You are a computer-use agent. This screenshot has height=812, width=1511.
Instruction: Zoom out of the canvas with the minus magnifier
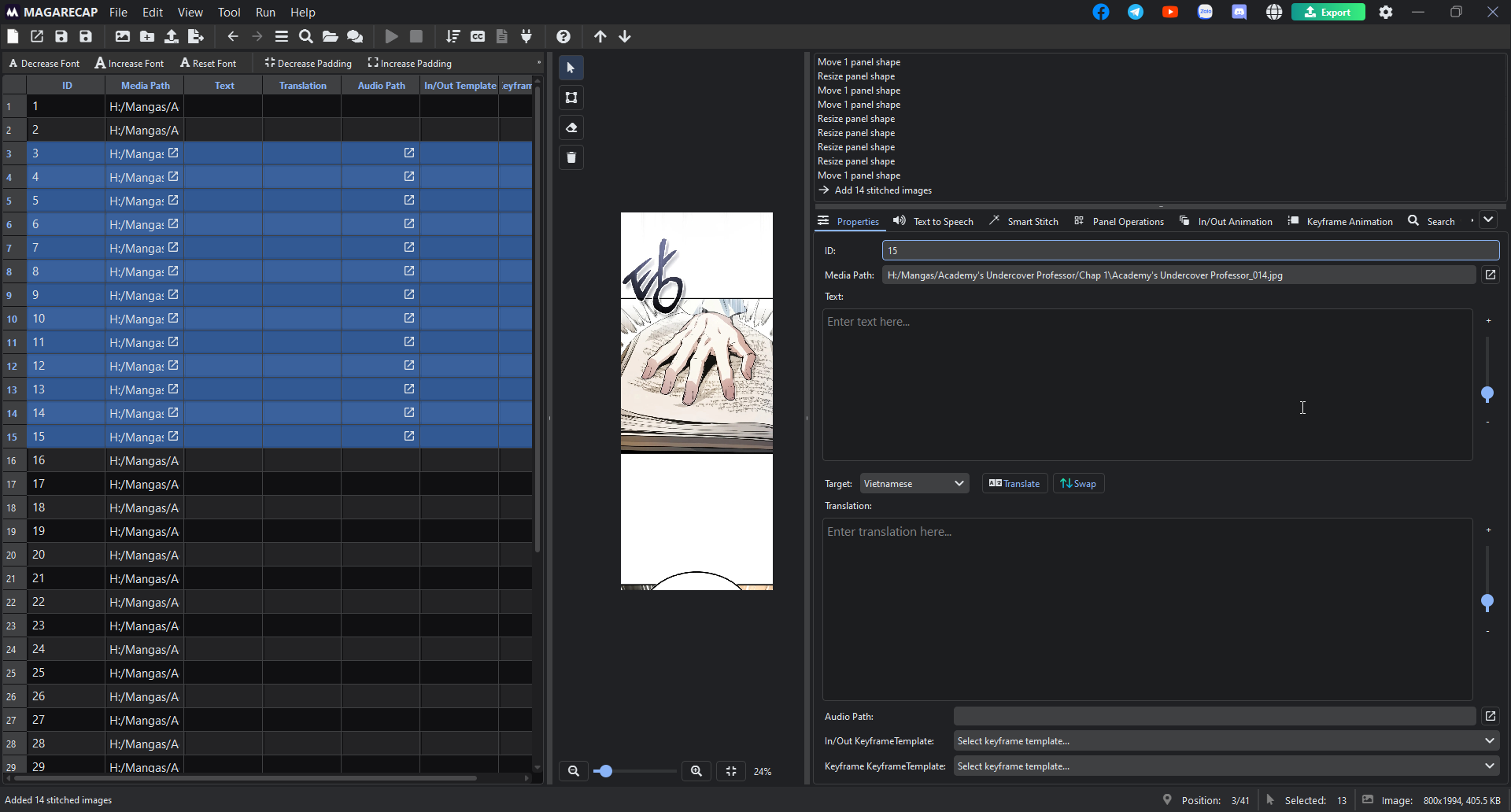[574, 771]
